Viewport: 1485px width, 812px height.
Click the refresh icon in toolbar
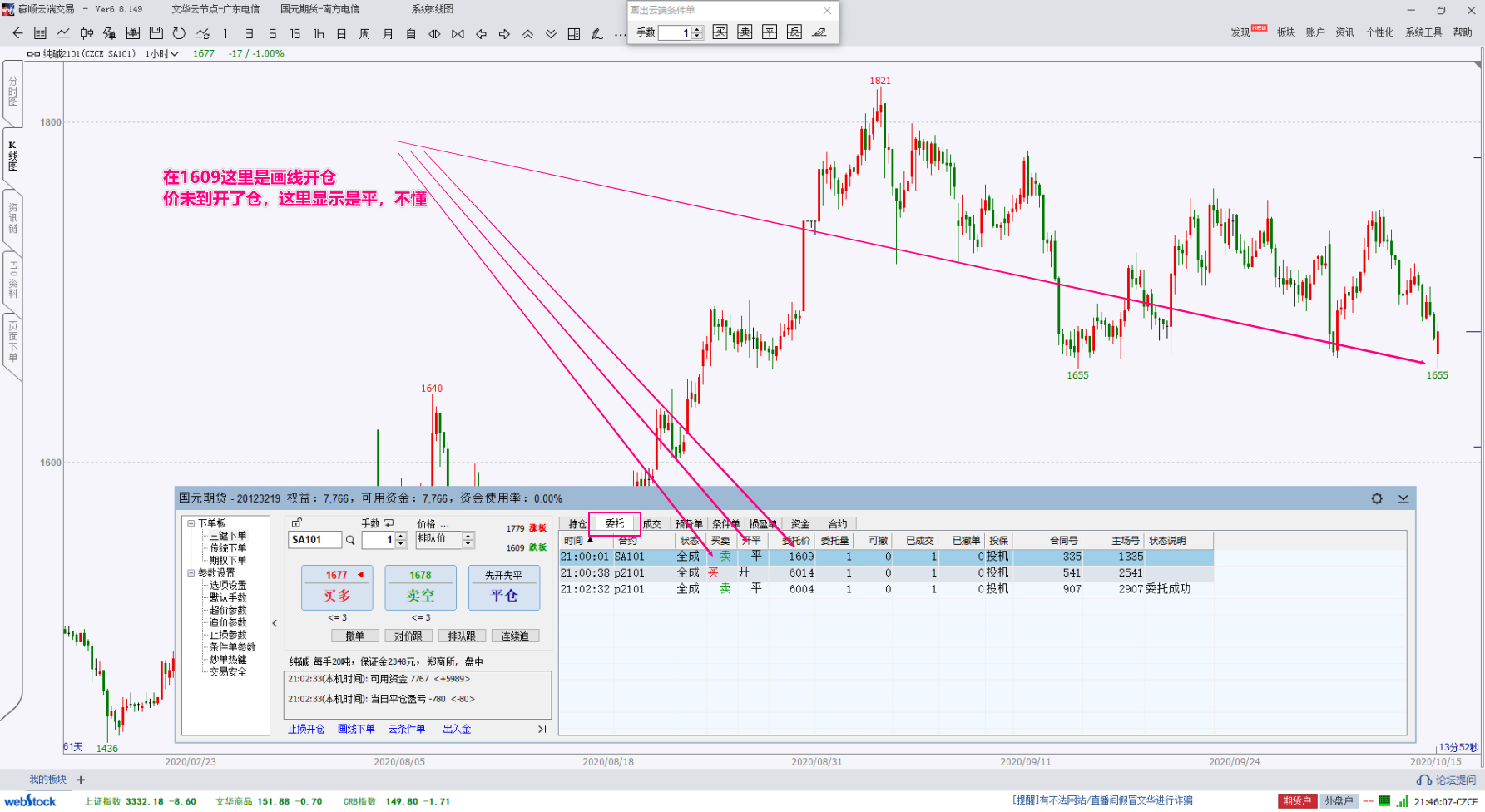[179, 33]
